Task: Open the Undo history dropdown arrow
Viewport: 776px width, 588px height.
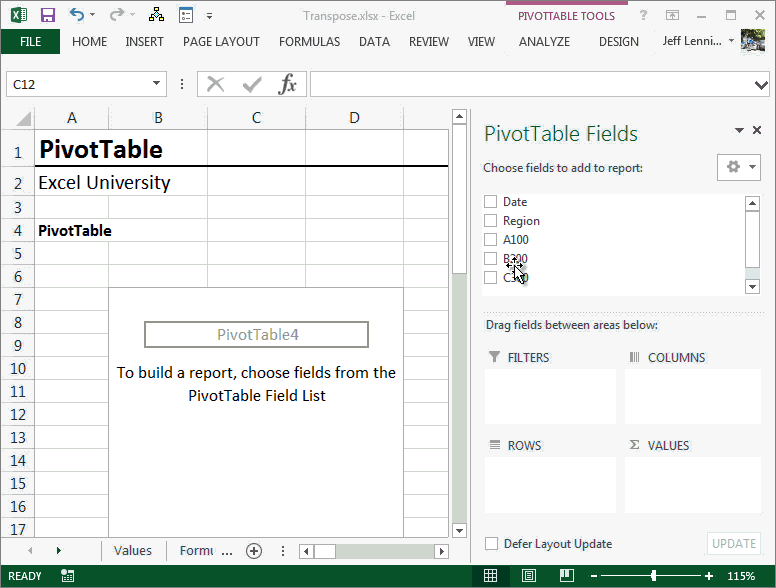Action: coord(92,15)
